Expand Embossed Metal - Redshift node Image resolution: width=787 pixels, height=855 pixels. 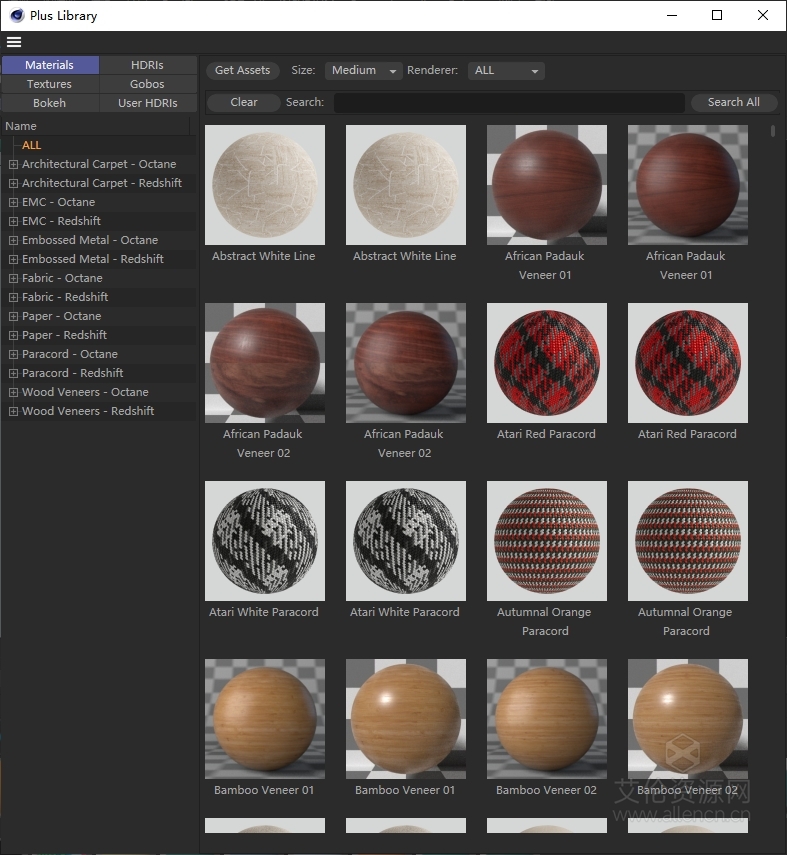click(14, 259)
